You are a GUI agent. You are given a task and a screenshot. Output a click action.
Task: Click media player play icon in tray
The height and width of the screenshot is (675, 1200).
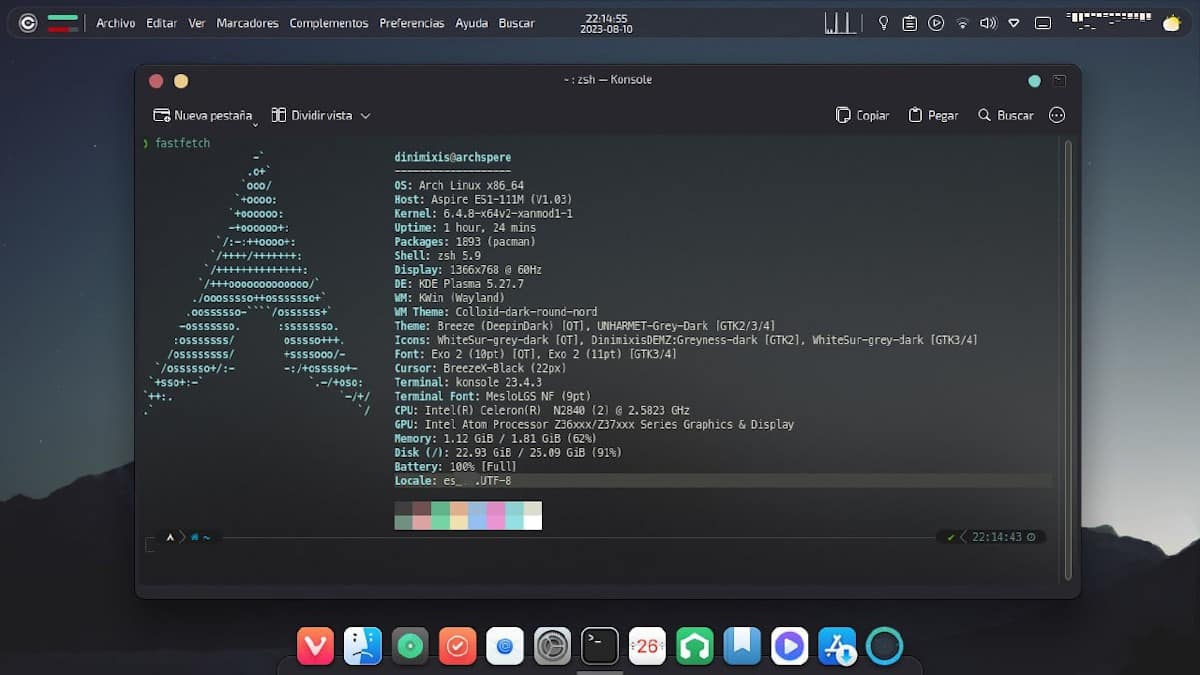(x=936, y=22)
